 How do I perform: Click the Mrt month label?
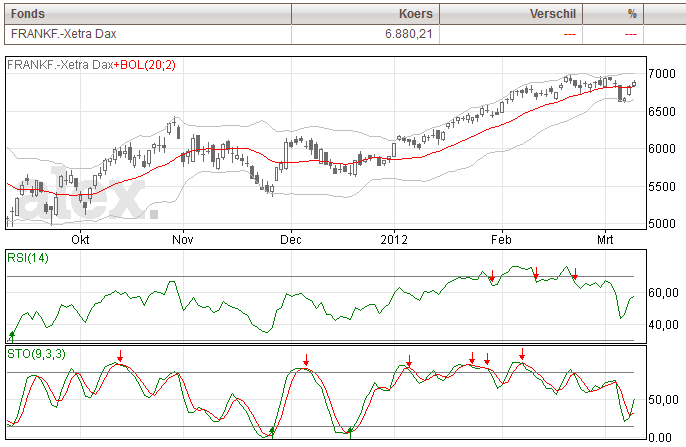coord(605,240)
